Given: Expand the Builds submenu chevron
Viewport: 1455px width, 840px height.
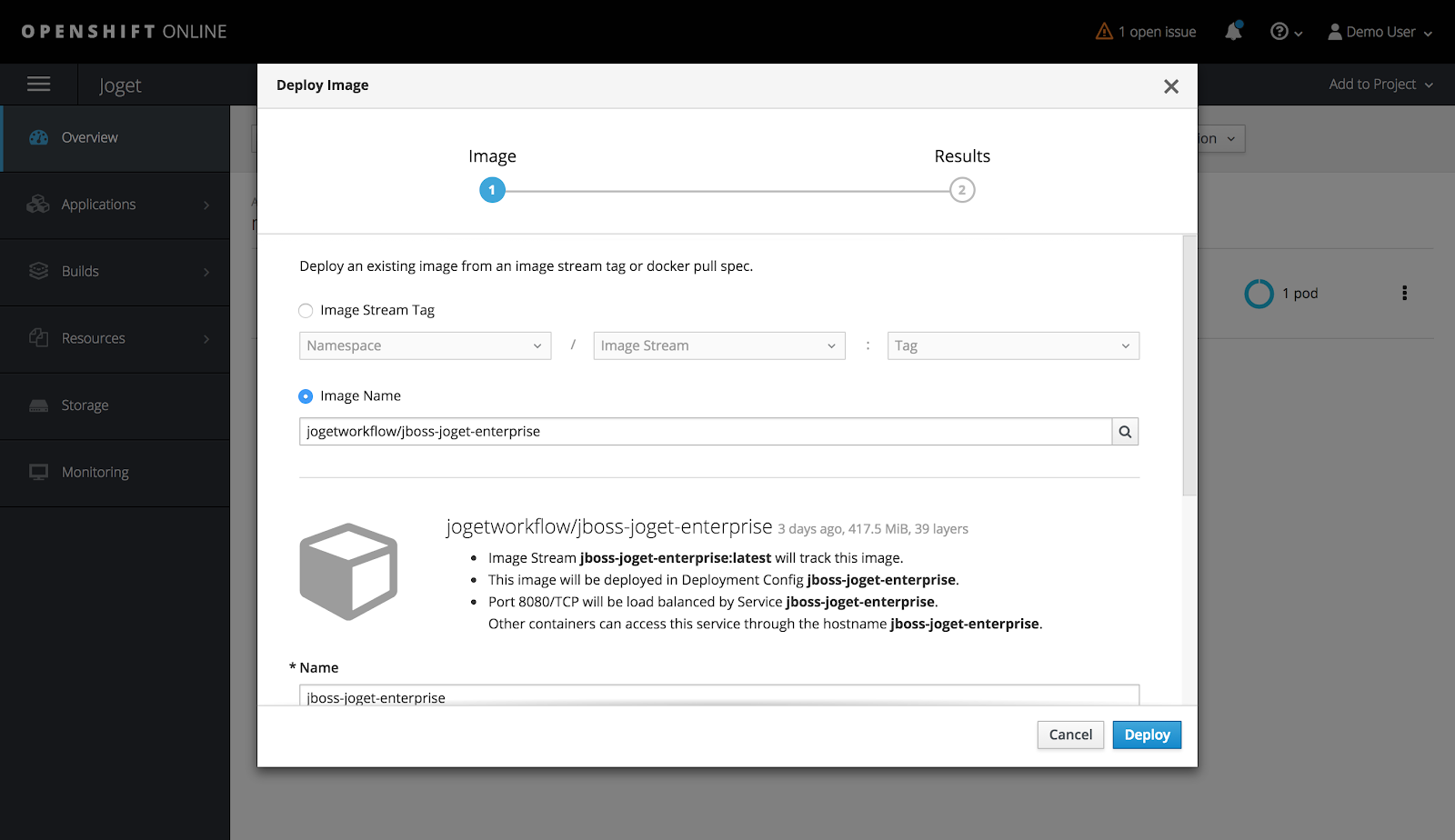Looking at the screenshot, I should 206,272.
